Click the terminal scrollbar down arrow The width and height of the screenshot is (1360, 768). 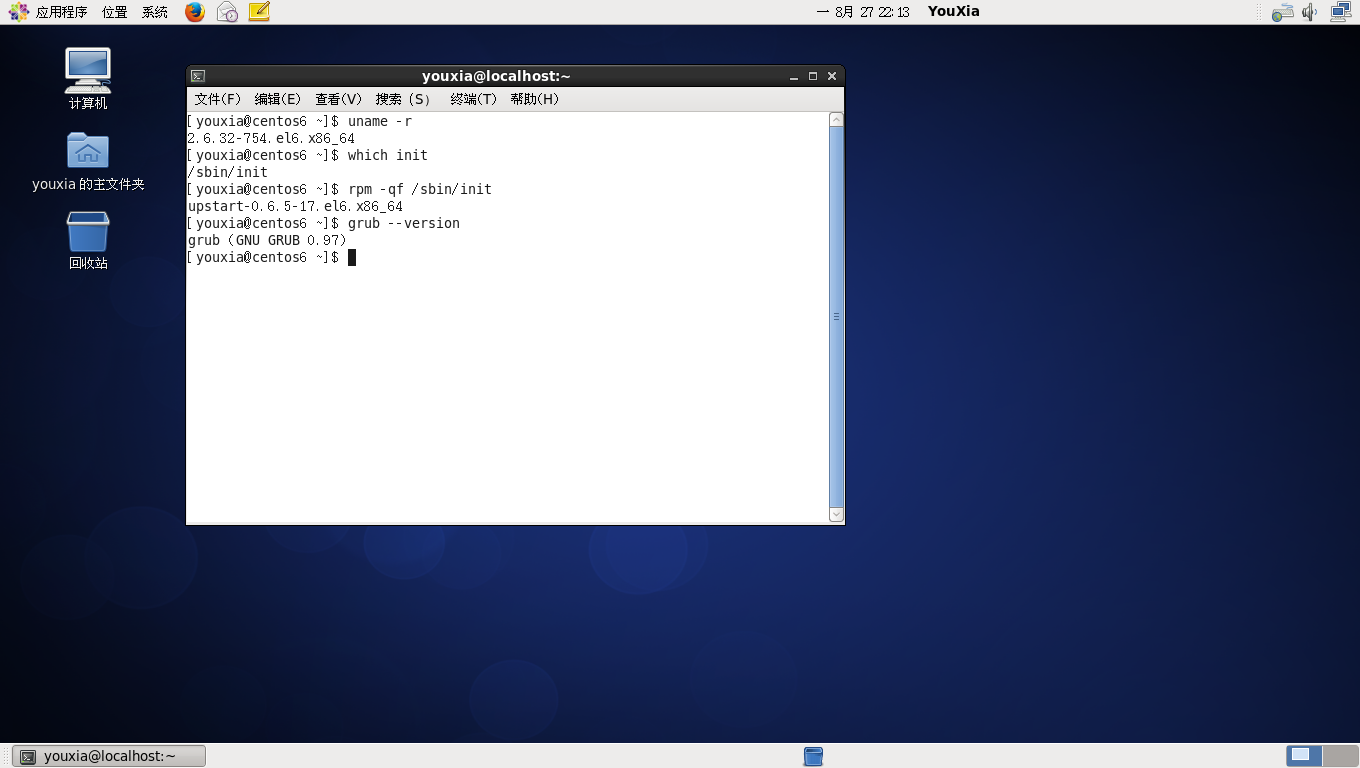(x=836, y=515)
